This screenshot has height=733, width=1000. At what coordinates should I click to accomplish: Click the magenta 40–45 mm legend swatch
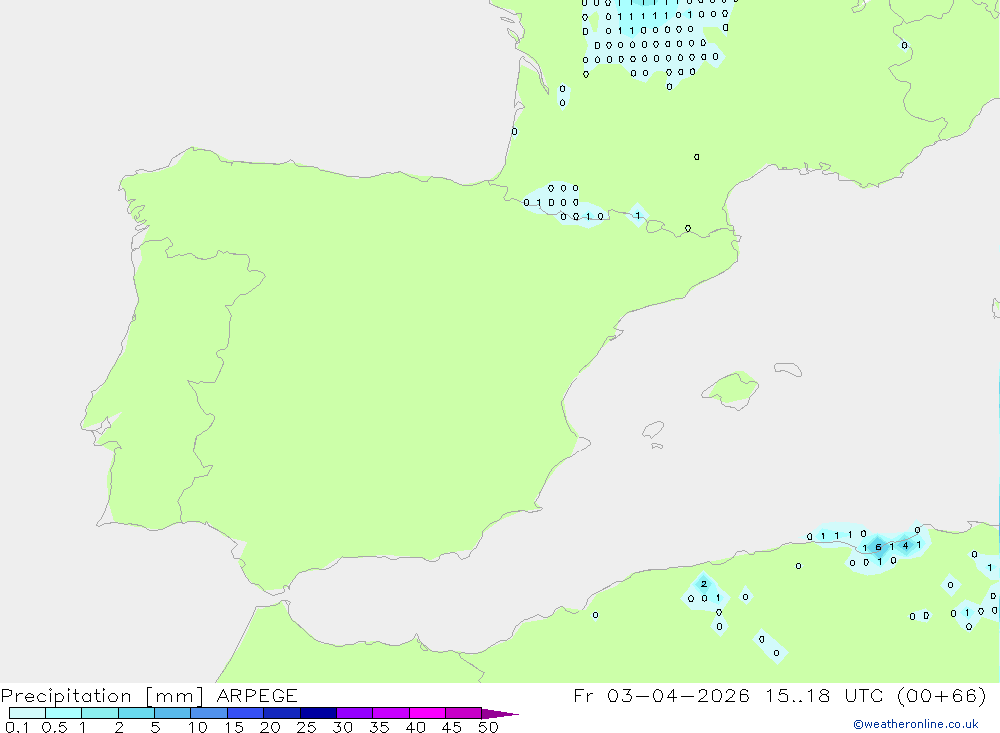(x=427, y=714)
